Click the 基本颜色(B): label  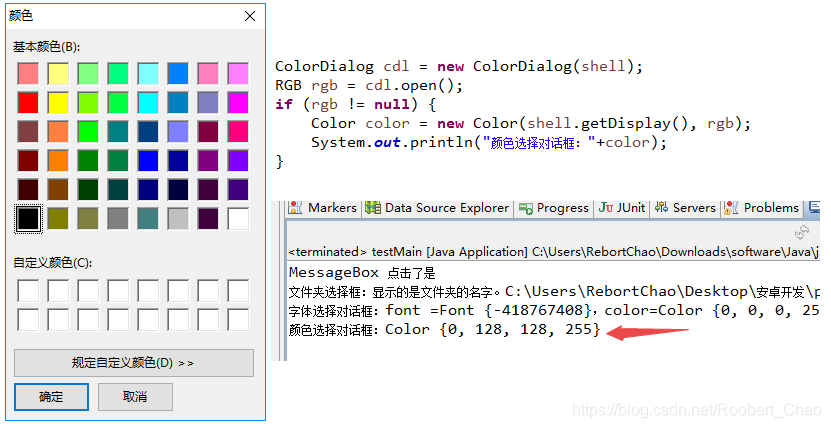[x=47, y=47]
